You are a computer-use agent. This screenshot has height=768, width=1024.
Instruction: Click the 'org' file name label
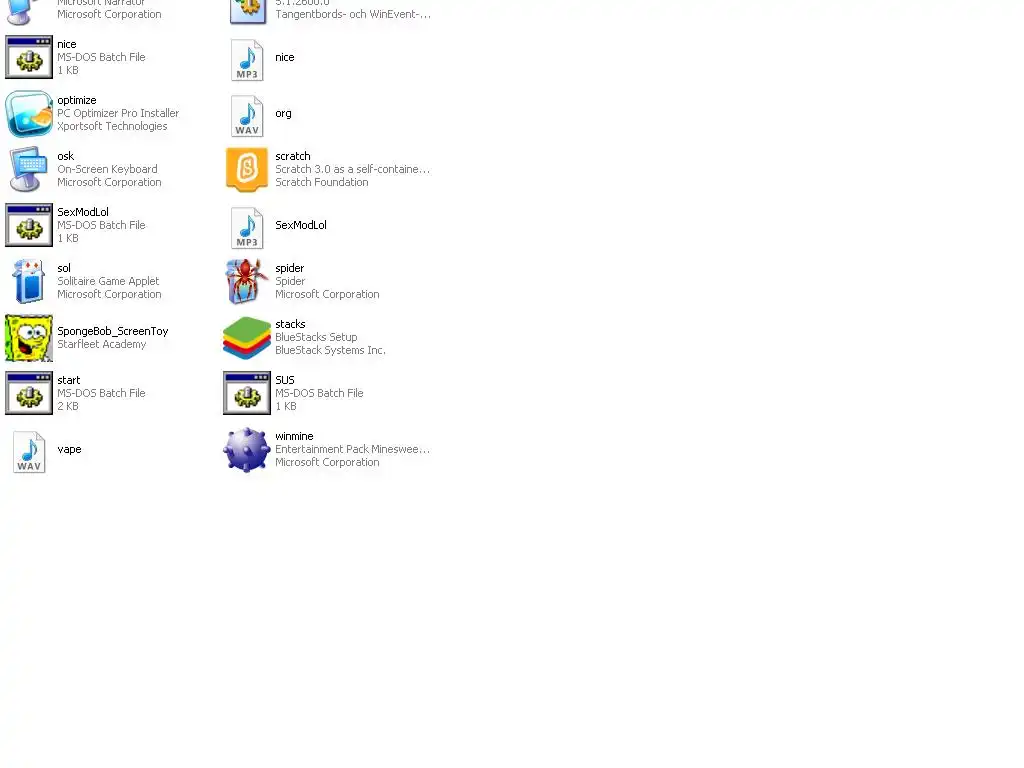[283, 114]
